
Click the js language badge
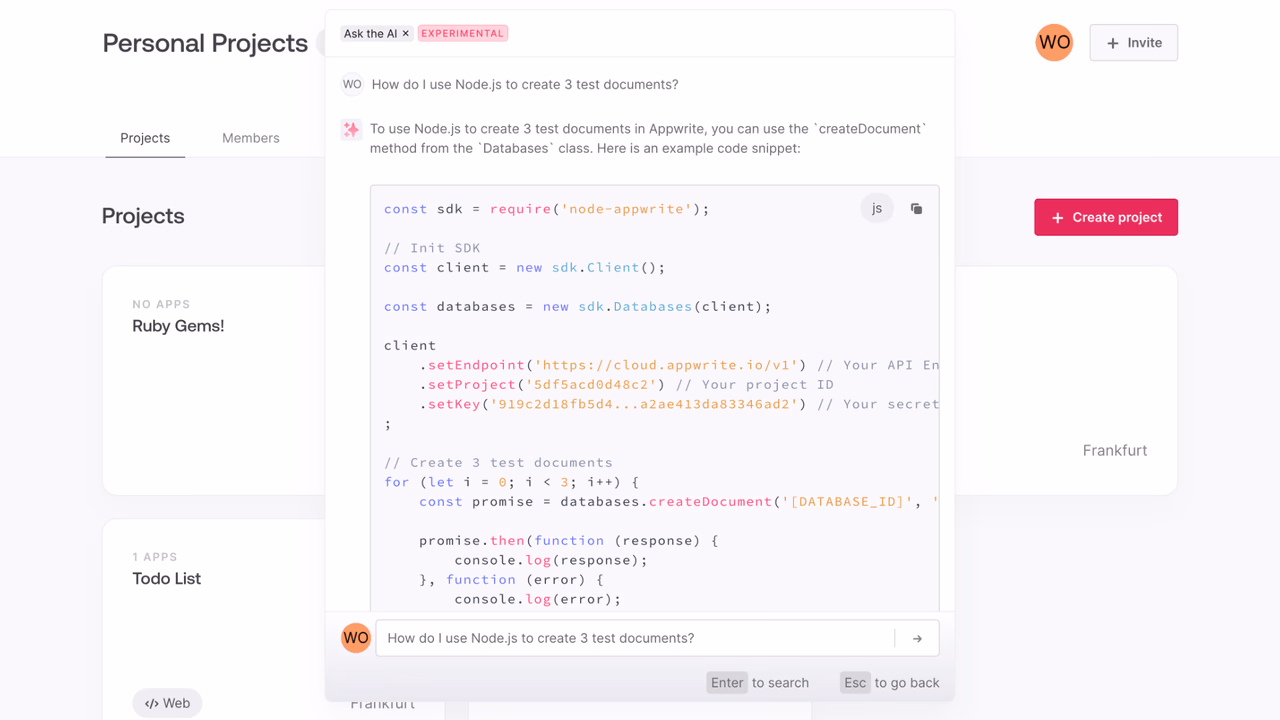point(877,208)
